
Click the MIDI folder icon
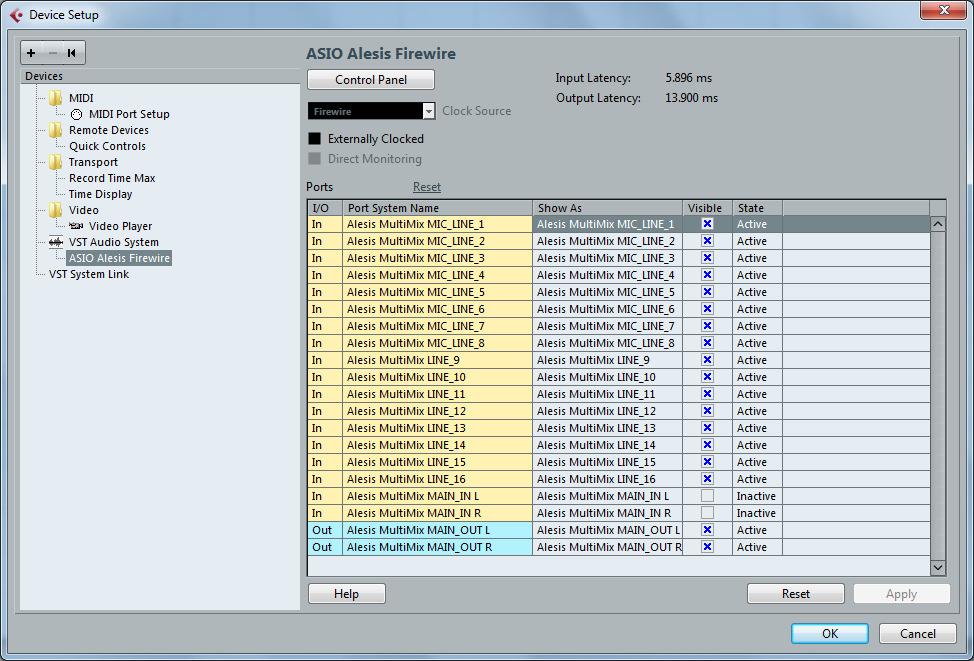(55, 98)
